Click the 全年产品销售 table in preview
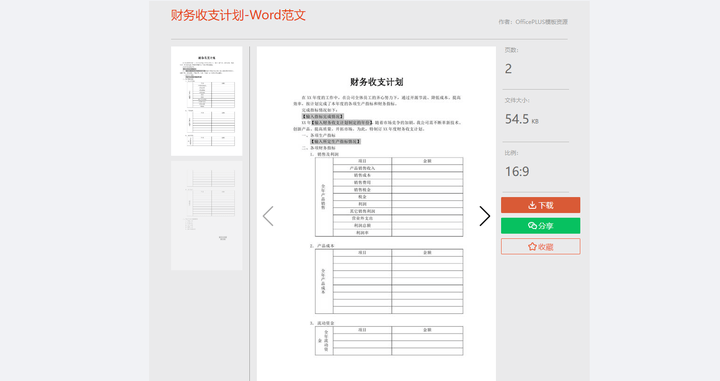 [389, 197]
